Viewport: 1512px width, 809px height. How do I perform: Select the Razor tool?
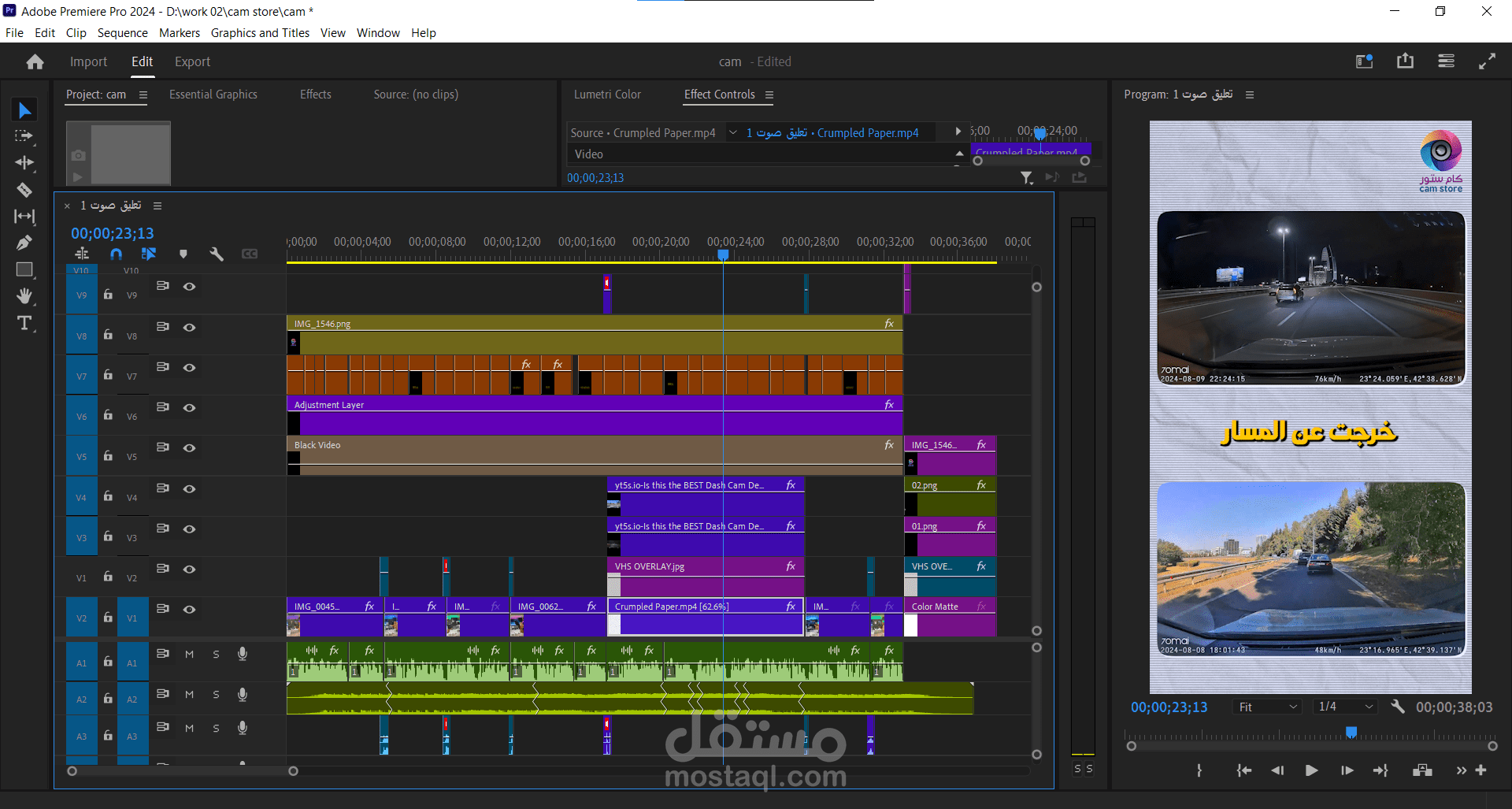click(24, 190)
